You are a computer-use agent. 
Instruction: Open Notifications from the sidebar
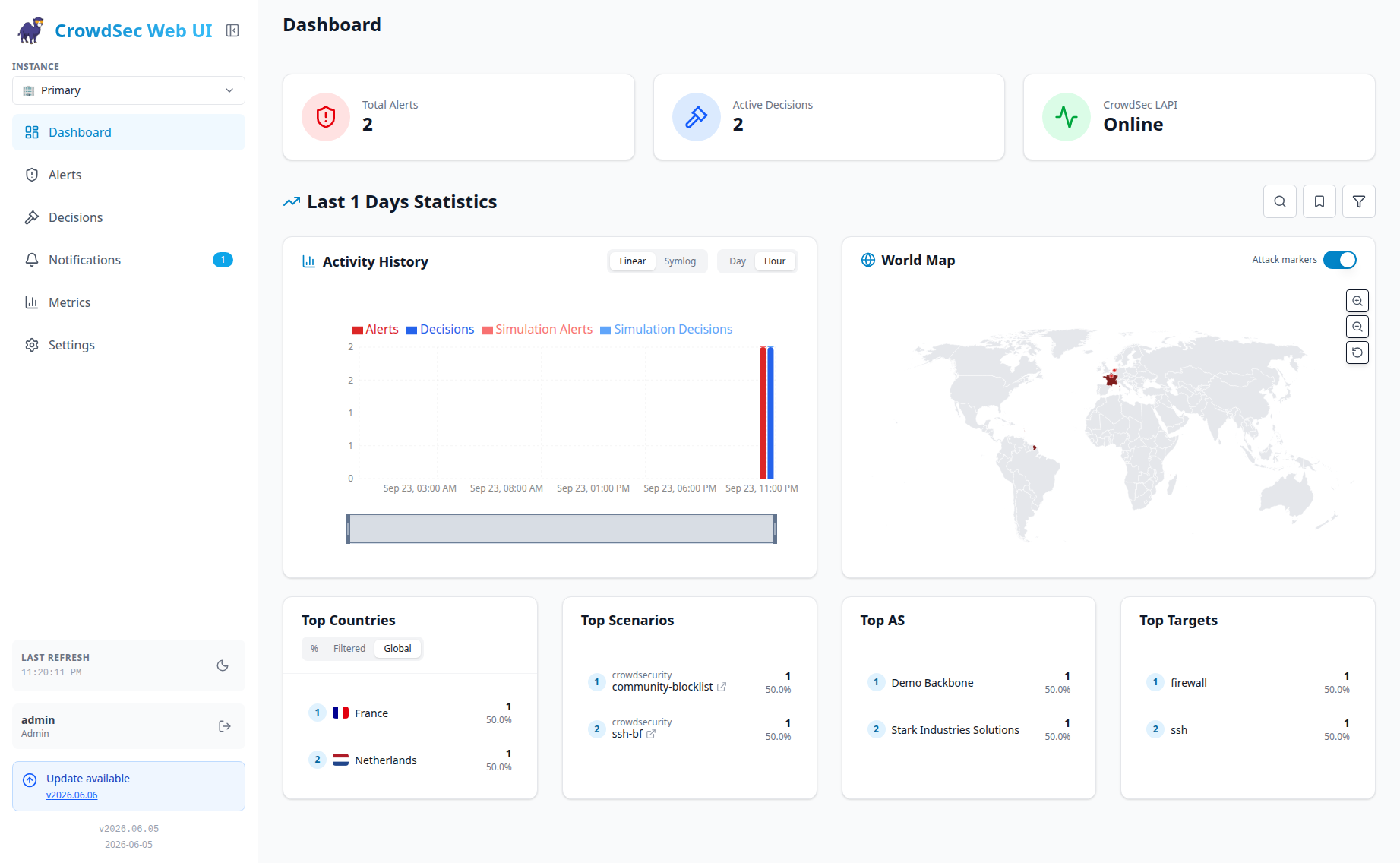click(x=128, y=260)
